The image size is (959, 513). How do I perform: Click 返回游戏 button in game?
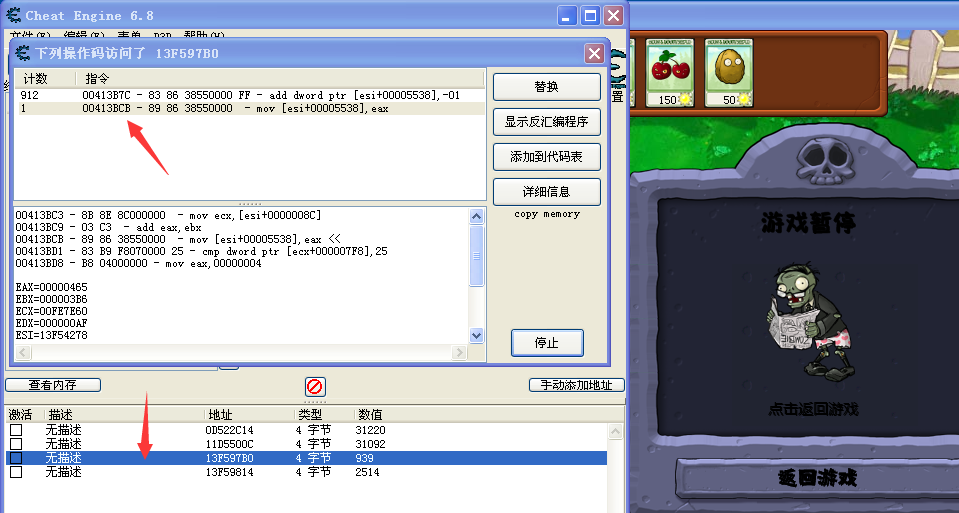817,478
